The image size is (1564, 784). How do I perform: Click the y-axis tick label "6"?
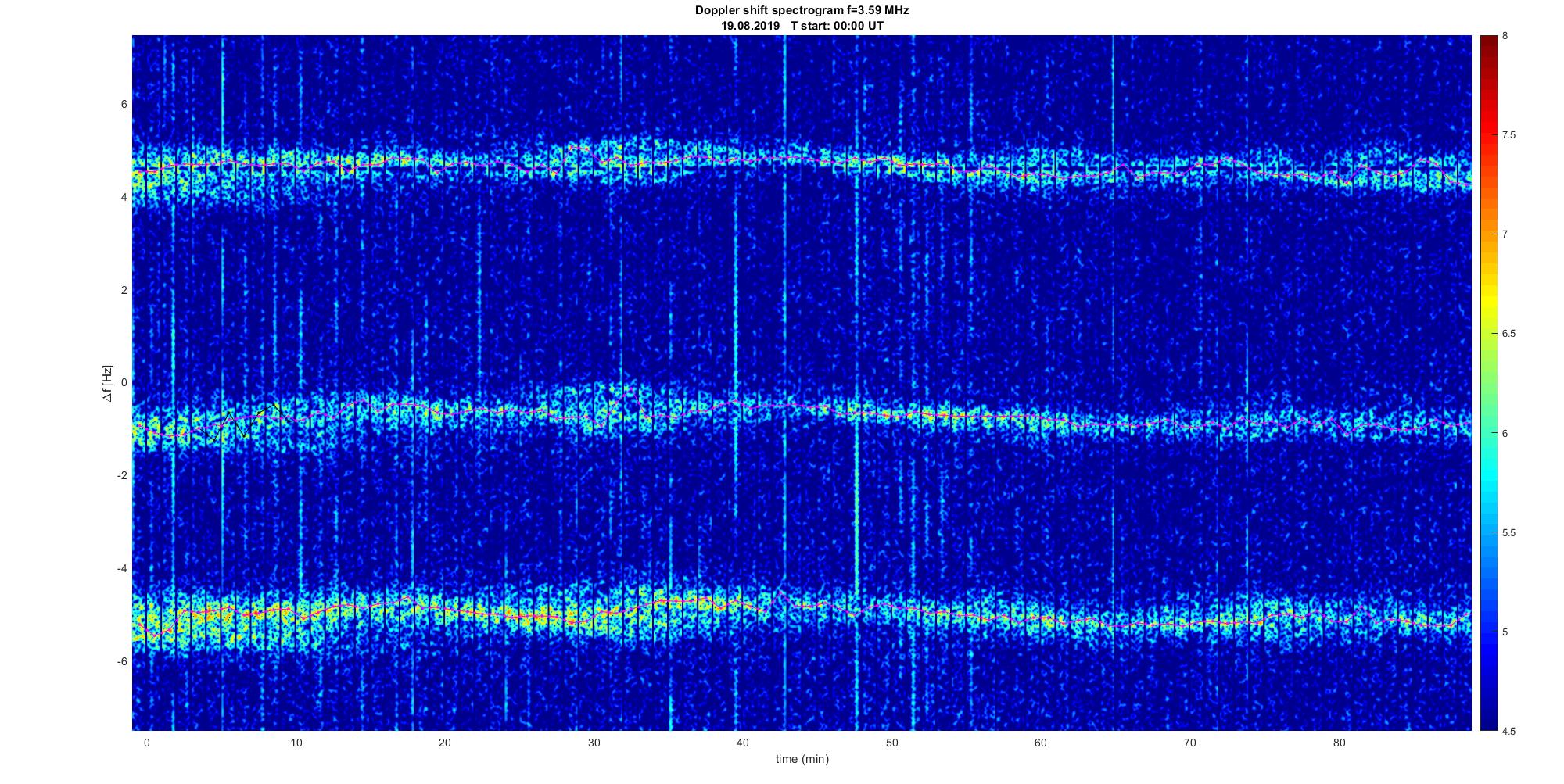(x=124, y=104)
